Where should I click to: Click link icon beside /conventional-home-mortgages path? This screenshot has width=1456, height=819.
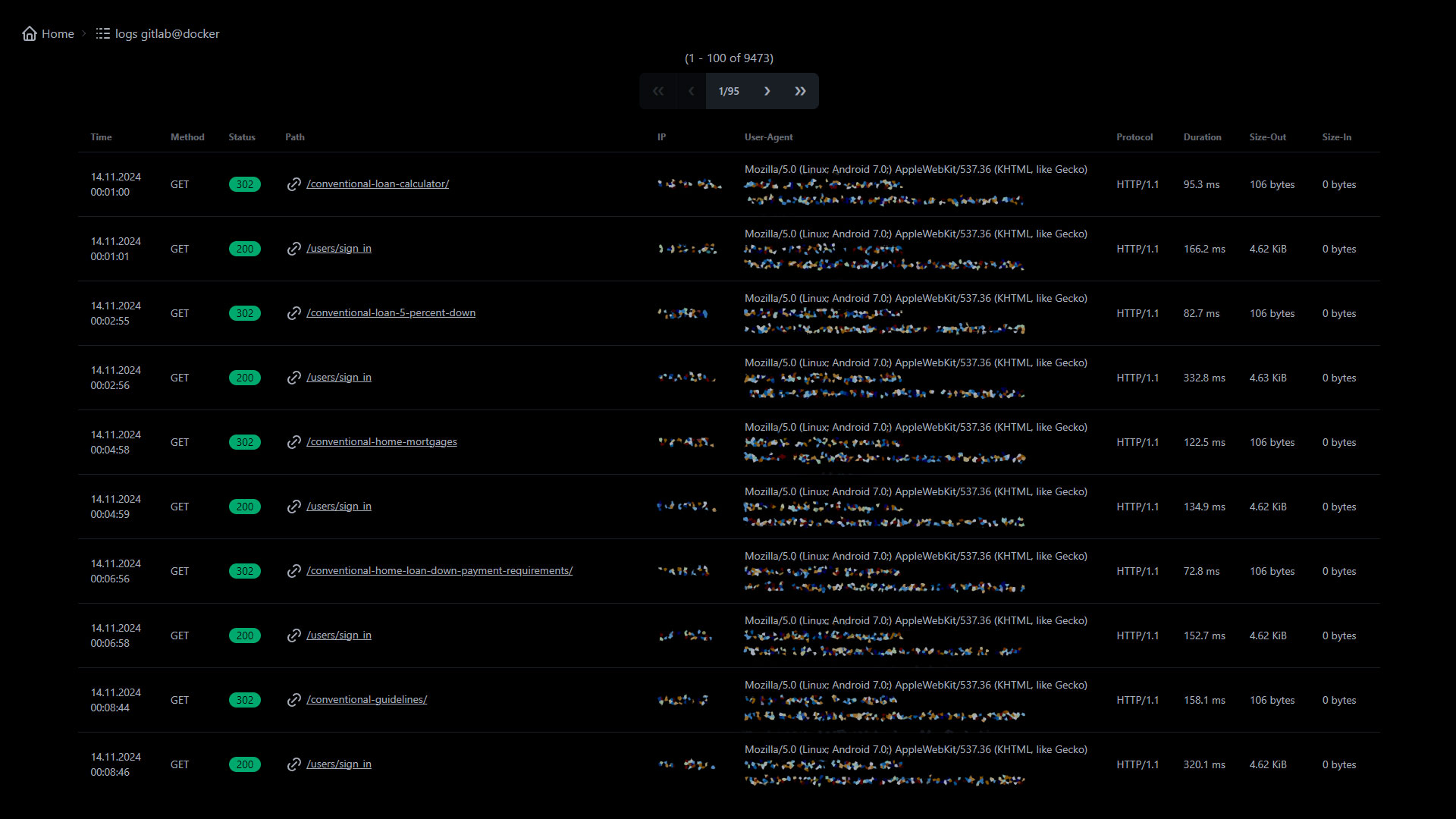pos(294,442)
